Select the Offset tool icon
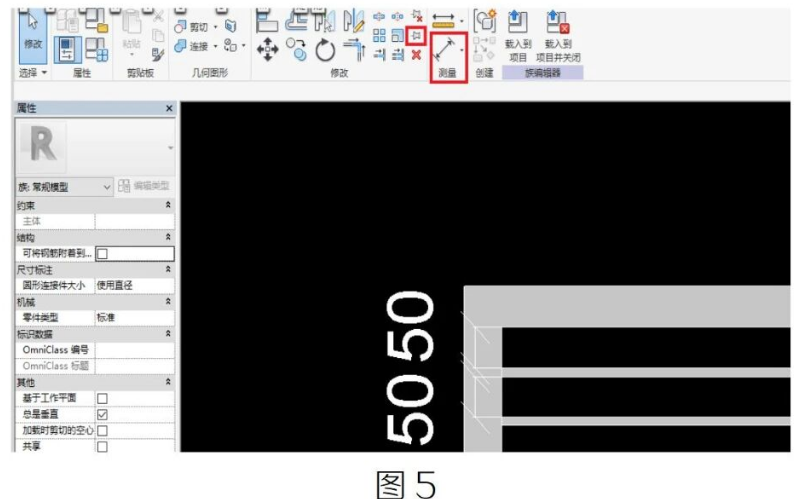 click(296, 21)
